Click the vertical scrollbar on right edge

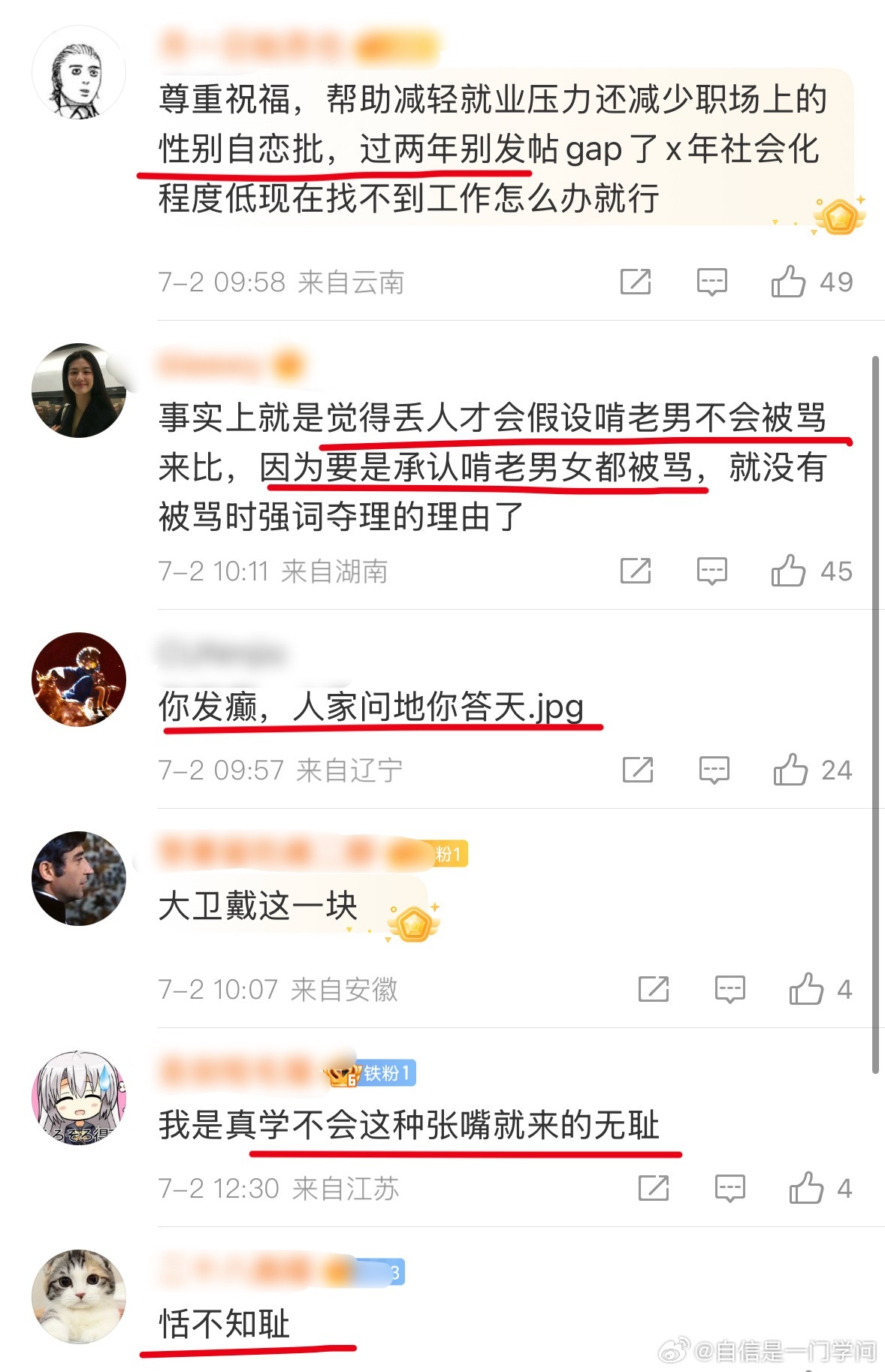pos(875,715)
